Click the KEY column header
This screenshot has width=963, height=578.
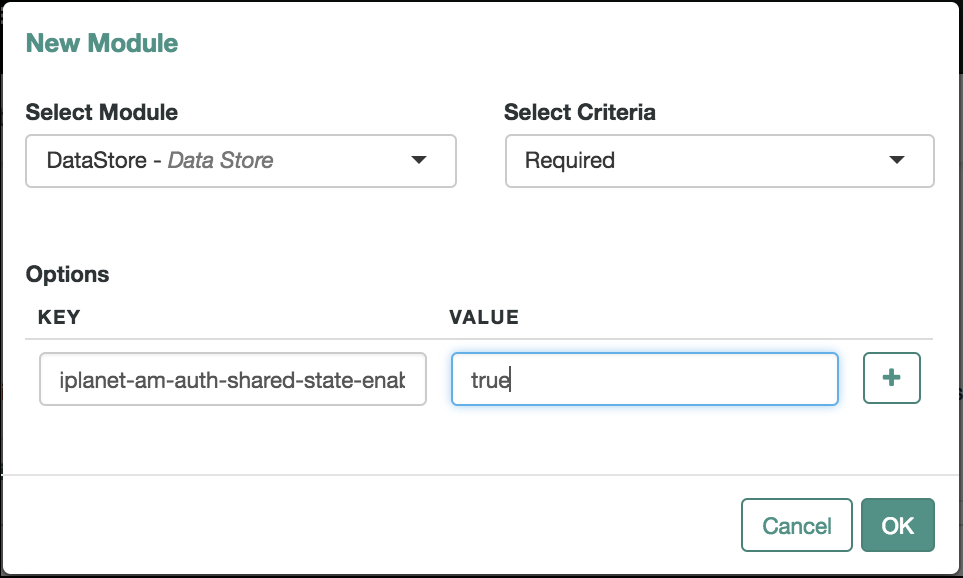[59, 317]
